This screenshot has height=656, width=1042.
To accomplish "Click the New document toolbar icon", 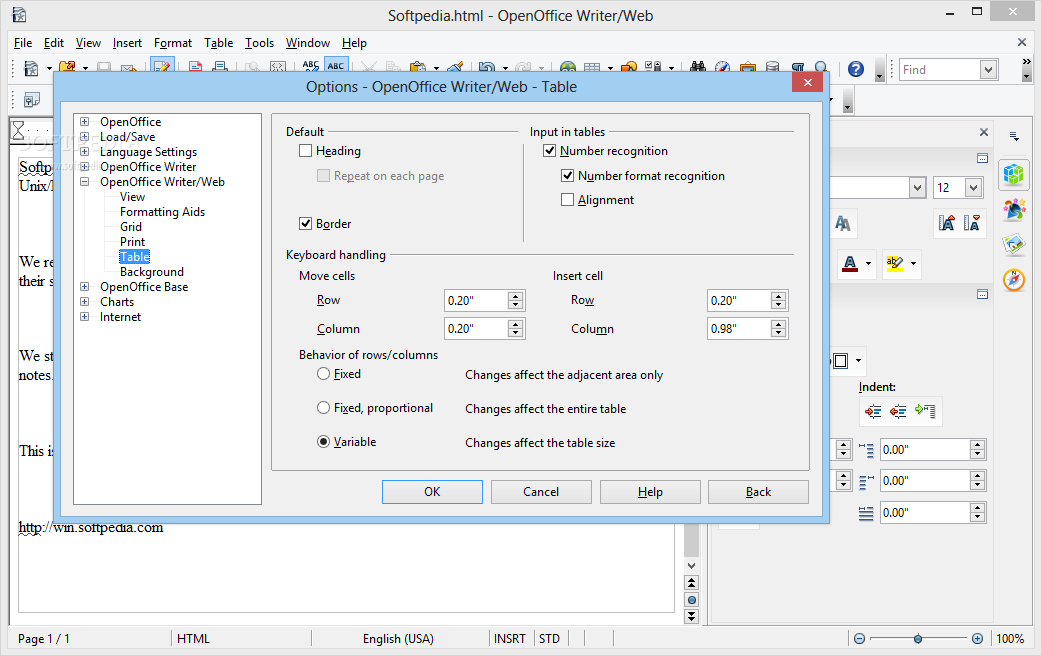I will 31,68.
